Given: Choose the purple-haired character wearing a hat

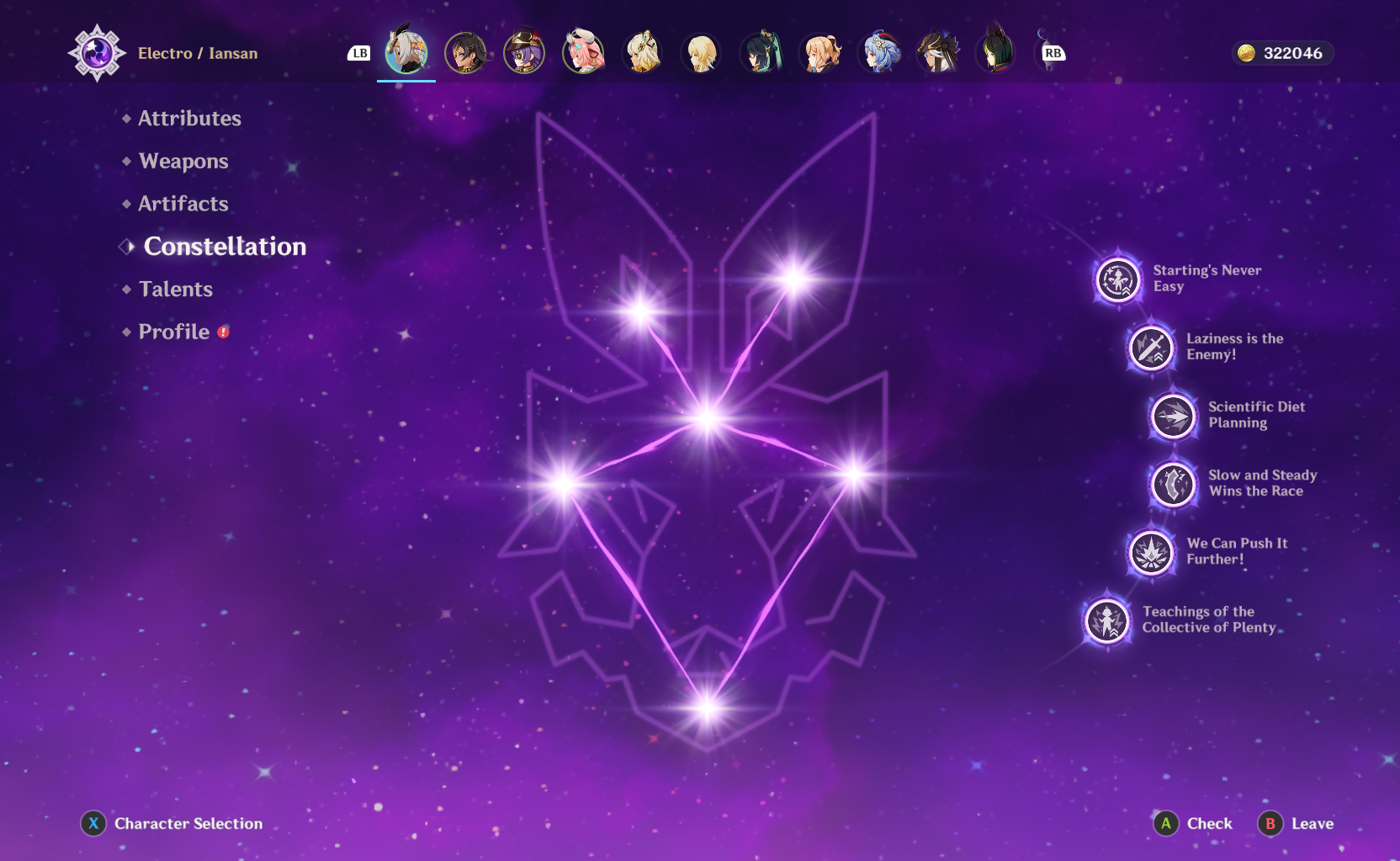Looking at the screenshot, I should click(524, 53).
